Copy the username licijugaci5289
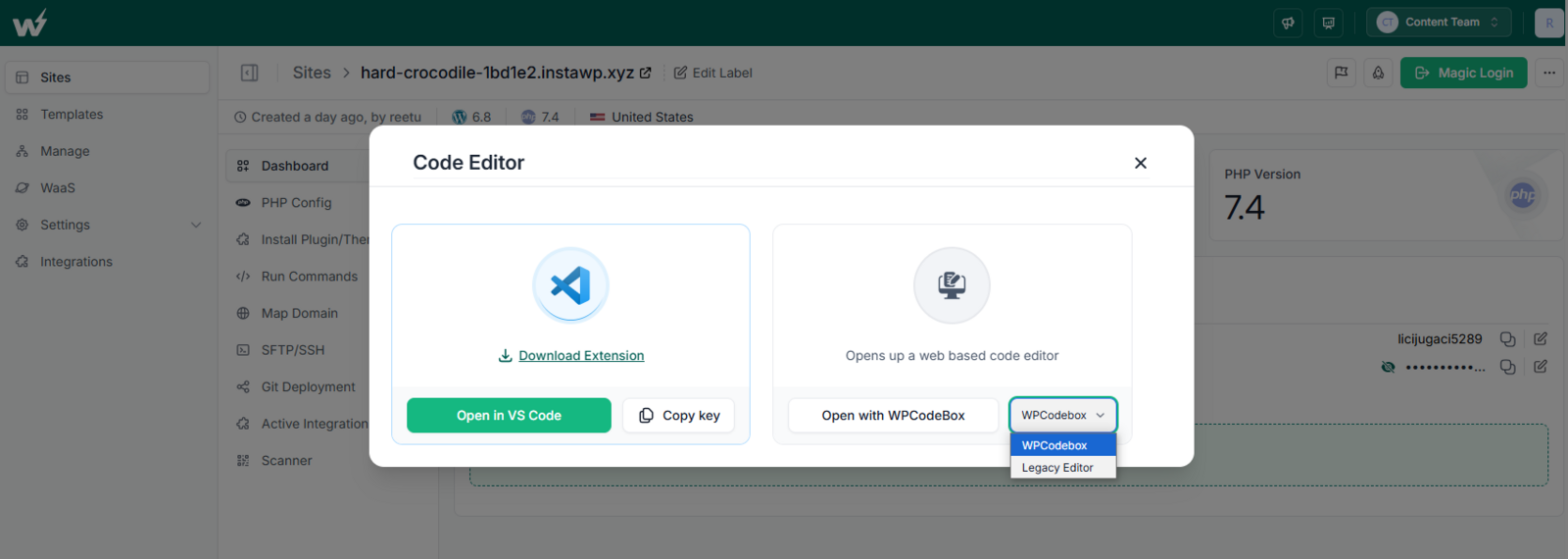The image size is (1568, 559). tap(1508, 339)
